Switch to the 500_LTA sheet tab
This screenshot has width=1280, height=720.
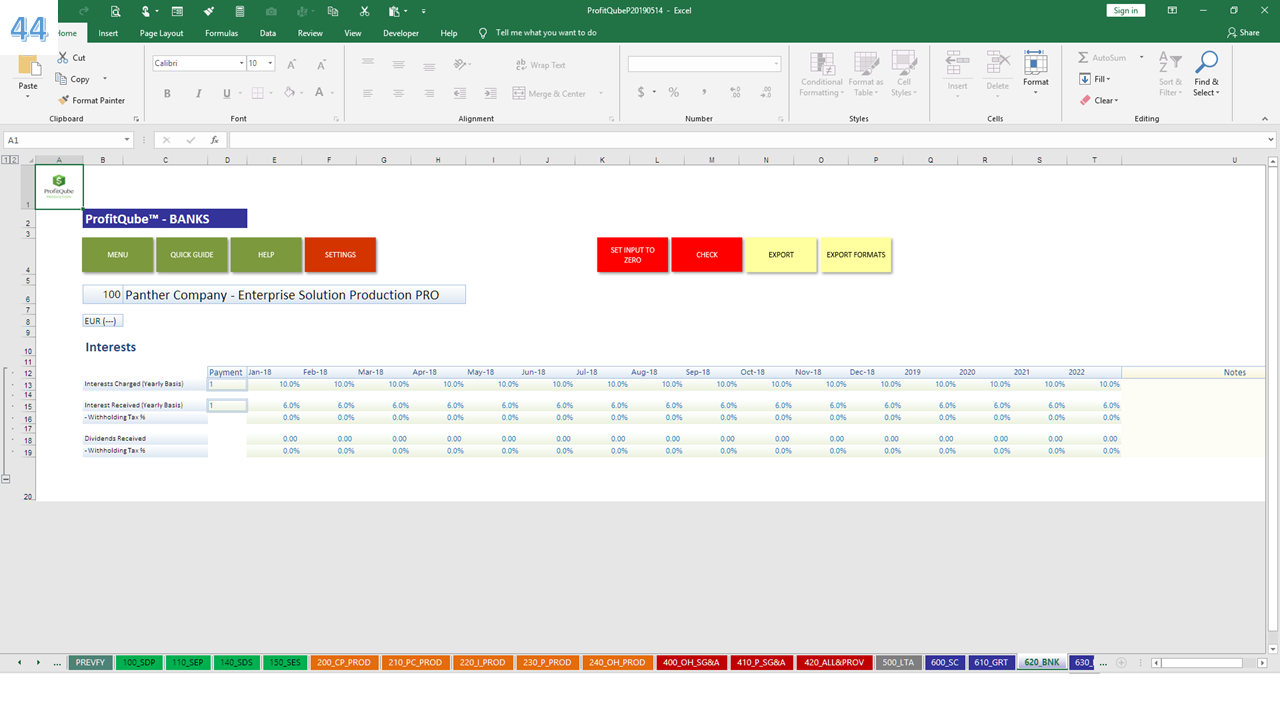898,662
